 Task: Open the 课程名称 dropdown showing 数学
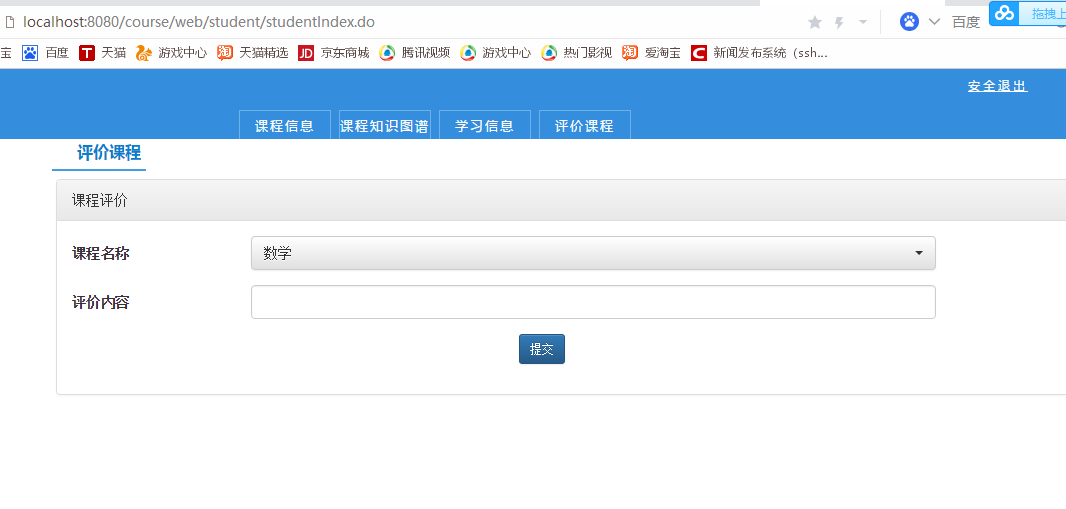(594, 253)
